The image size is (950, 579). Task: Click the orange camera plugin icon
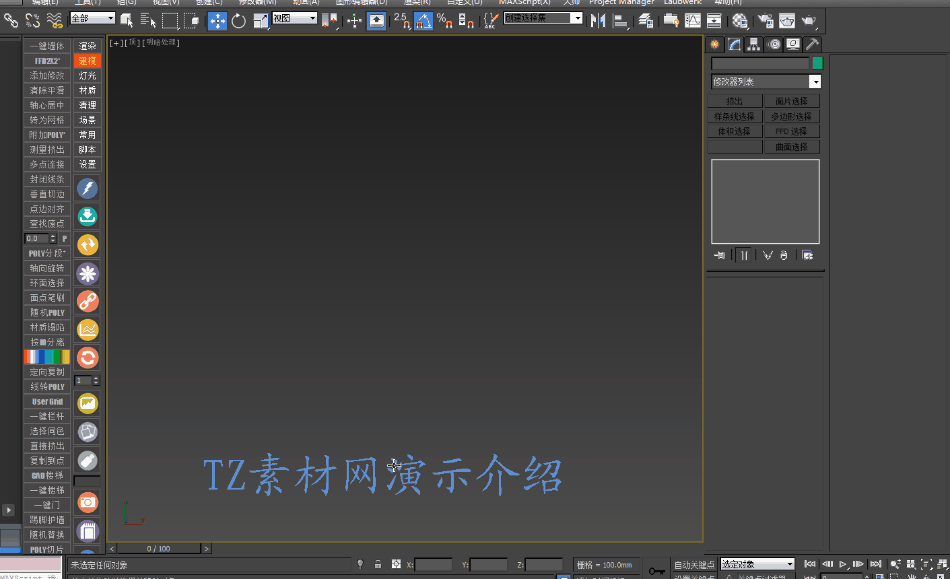(x=87, y=502)
